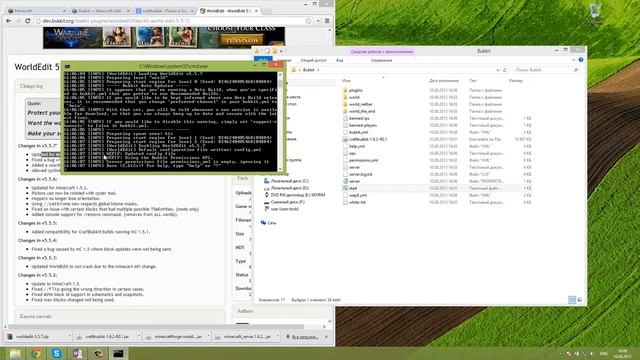Select the server.log.lck file
This screenshot has width=640, height=360.
point(360,174)
